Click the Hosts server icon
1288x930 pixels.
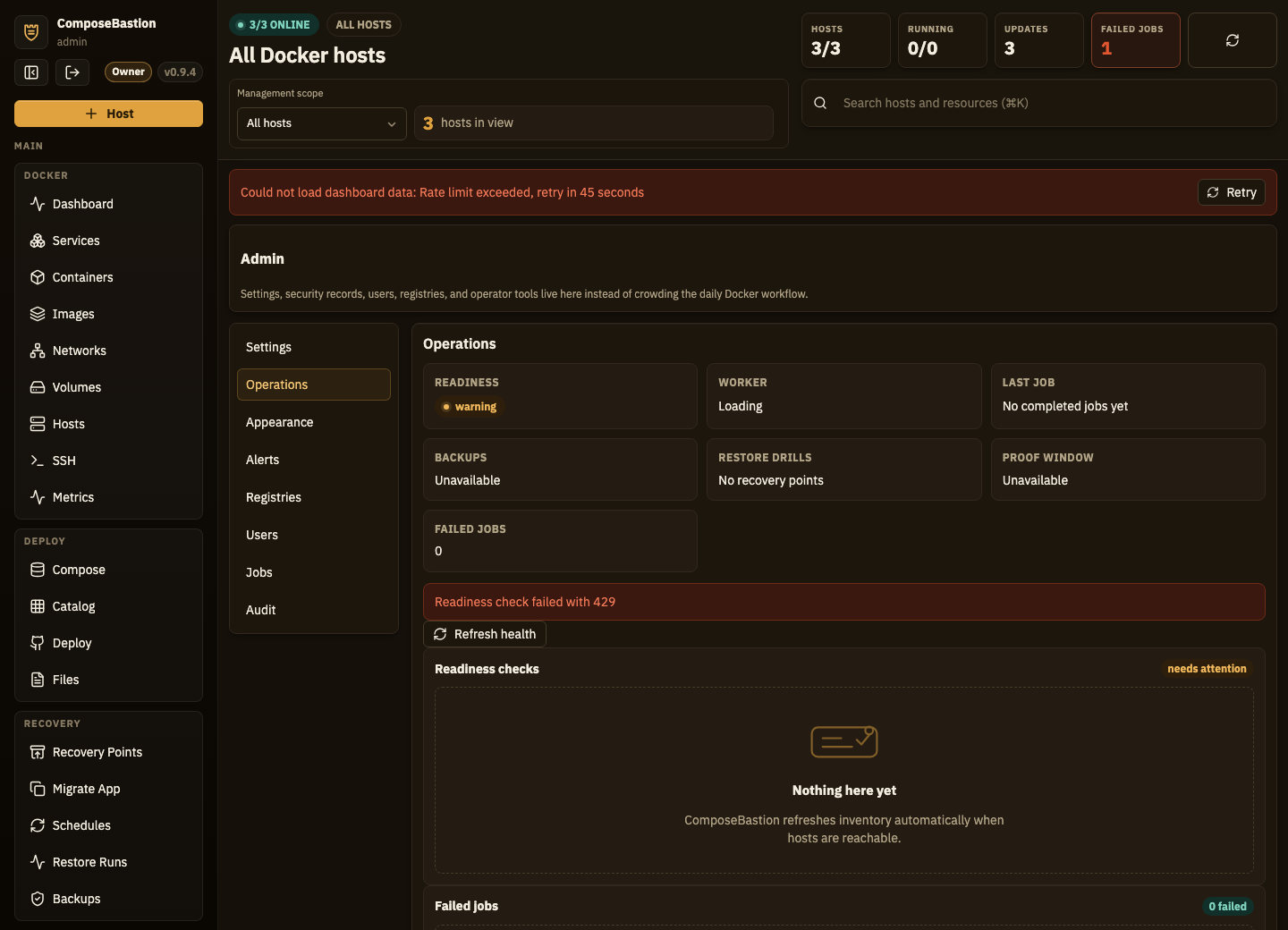(x=38, y=424)
